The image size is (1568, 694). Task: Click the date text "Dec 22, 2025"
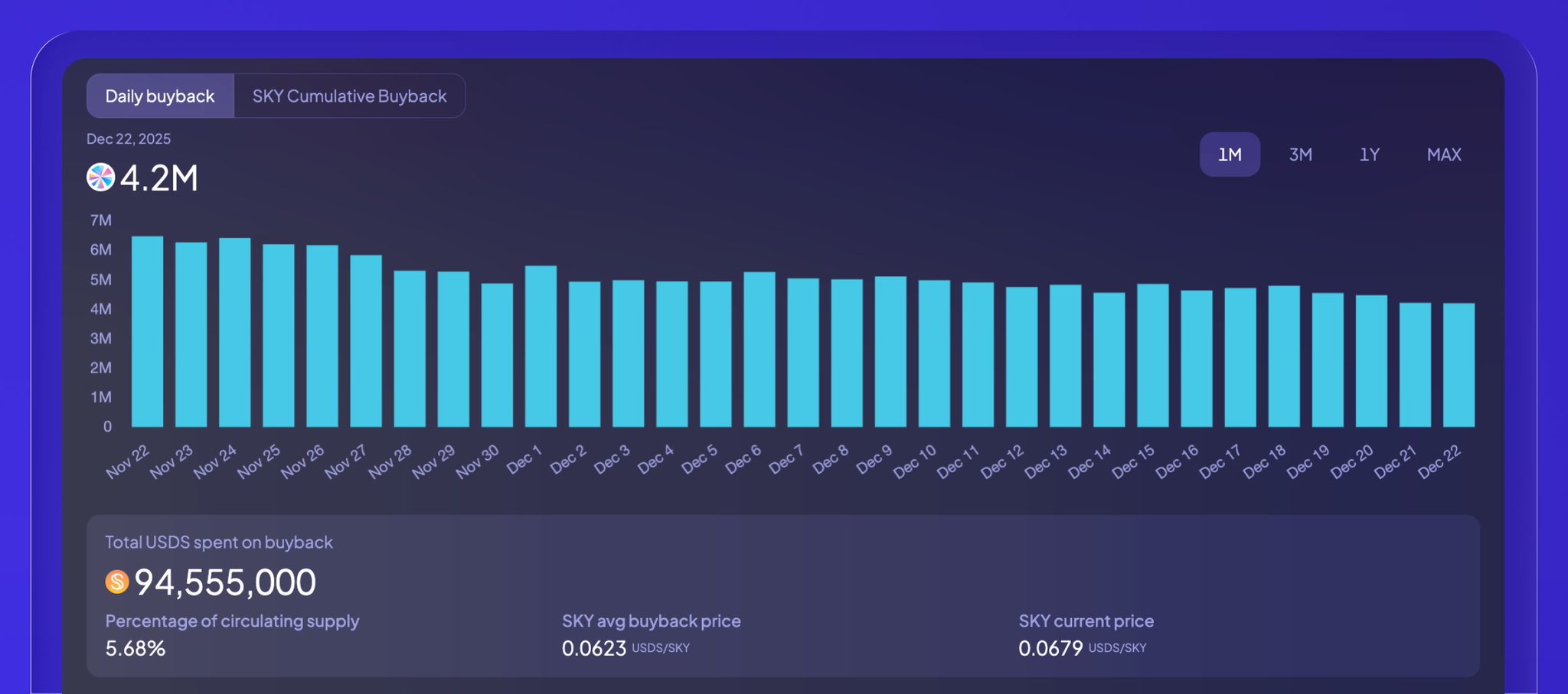pyautogui.click(x=129, y=139)
